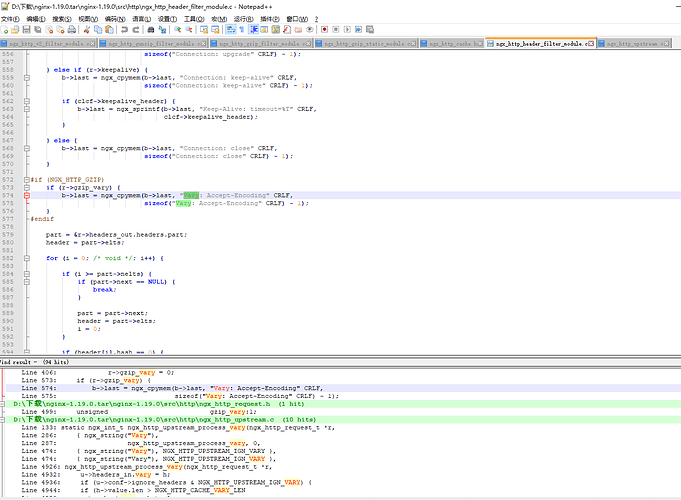Open the ? help menu
The height and width of the screenshot is (500, 681).
[x=316, y=19]
